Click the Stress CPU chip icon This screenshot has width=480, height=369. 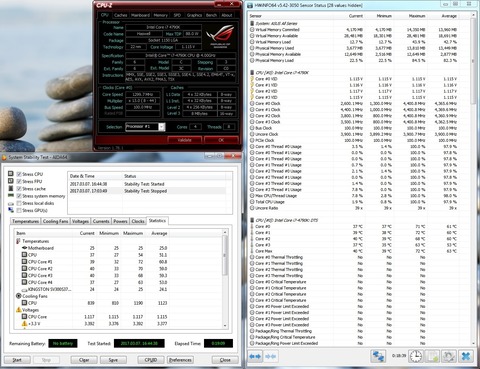pyautogui.click(x=11, y=174)
